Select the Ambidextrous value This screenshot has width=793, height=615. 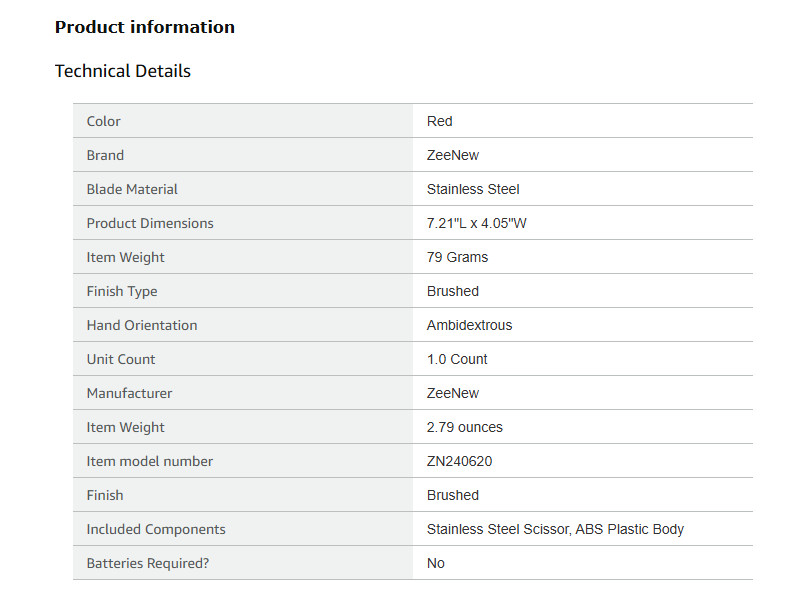[x=469, y=325]
